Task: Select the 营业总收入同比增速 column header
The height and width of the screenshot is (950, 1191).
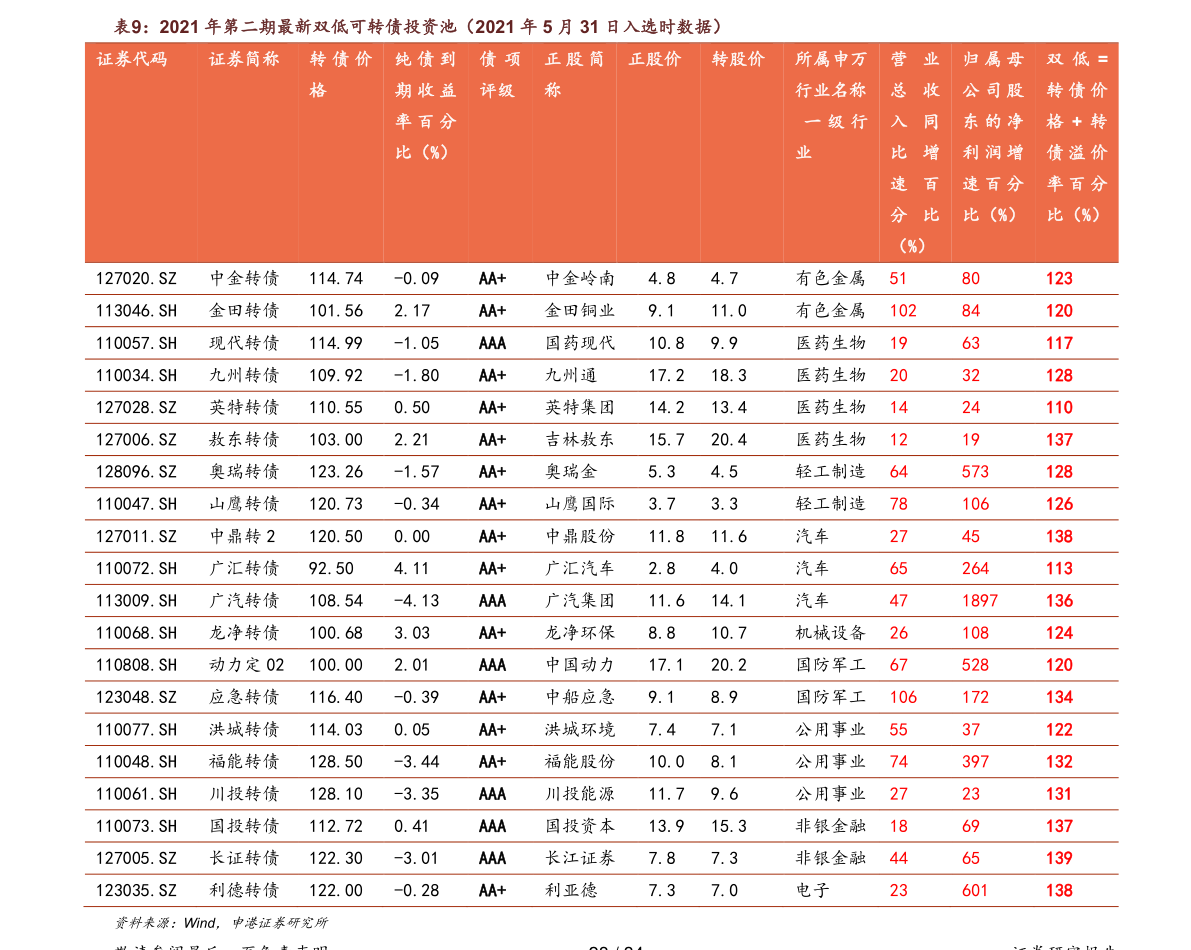Action: pos(914,152)
